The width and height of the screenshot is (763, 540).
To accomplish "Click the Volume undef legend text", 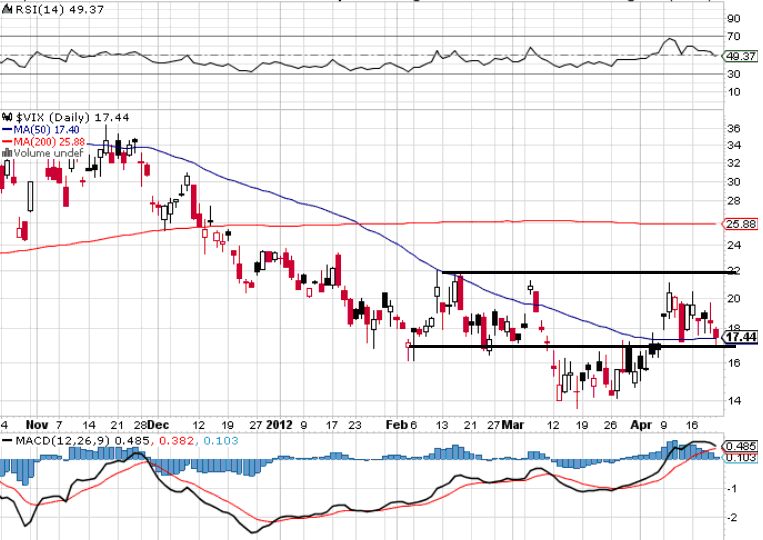I will click(x=48, y=153).
